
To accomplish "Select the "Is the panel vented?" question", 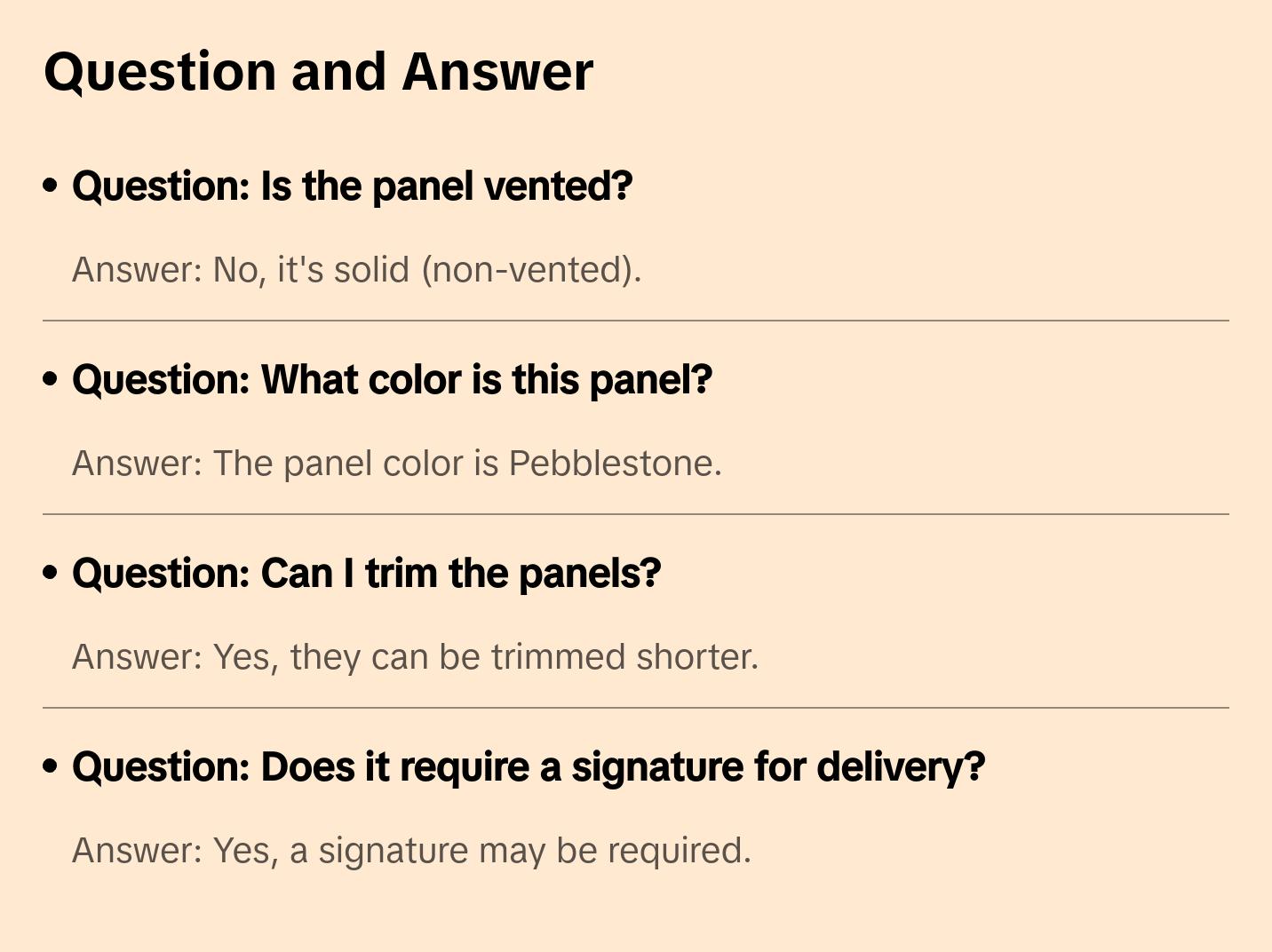I will [353, 186].
